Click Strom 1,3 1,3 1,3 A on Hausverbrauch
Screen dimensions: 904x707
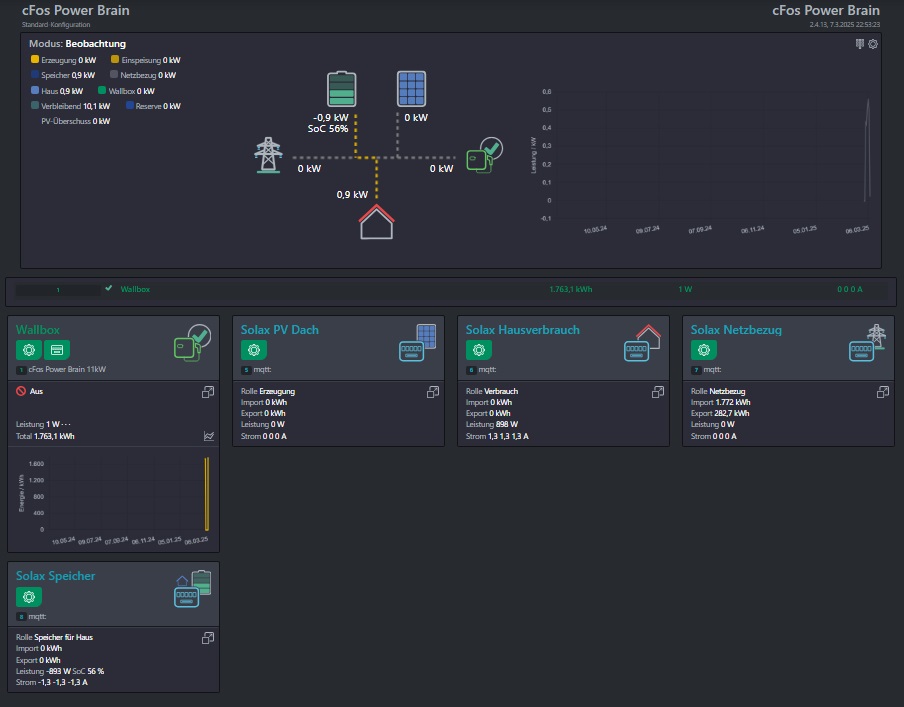coord(497,436)
